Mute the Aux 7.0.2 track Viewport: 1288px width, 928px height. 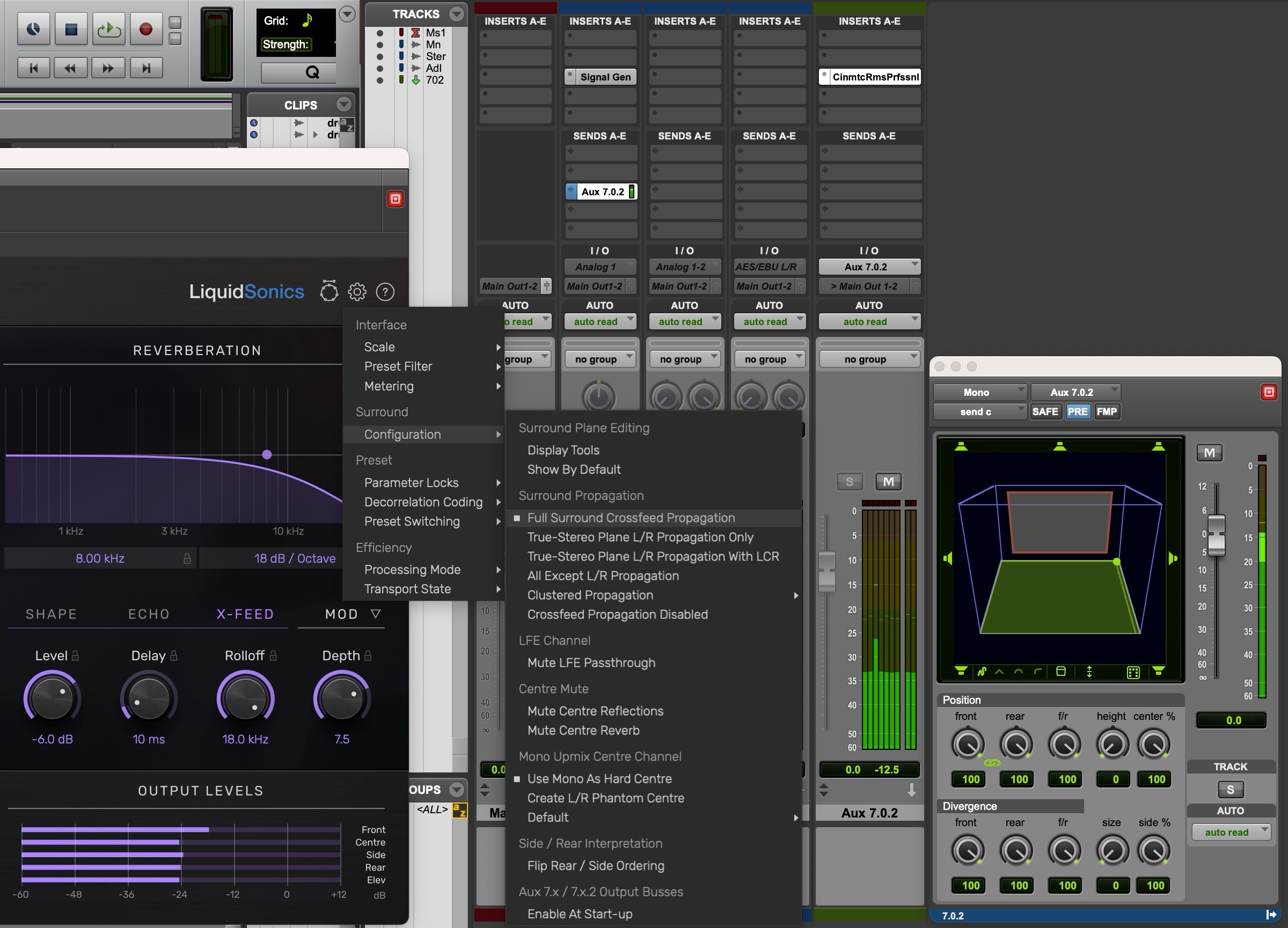coord(888,482)
